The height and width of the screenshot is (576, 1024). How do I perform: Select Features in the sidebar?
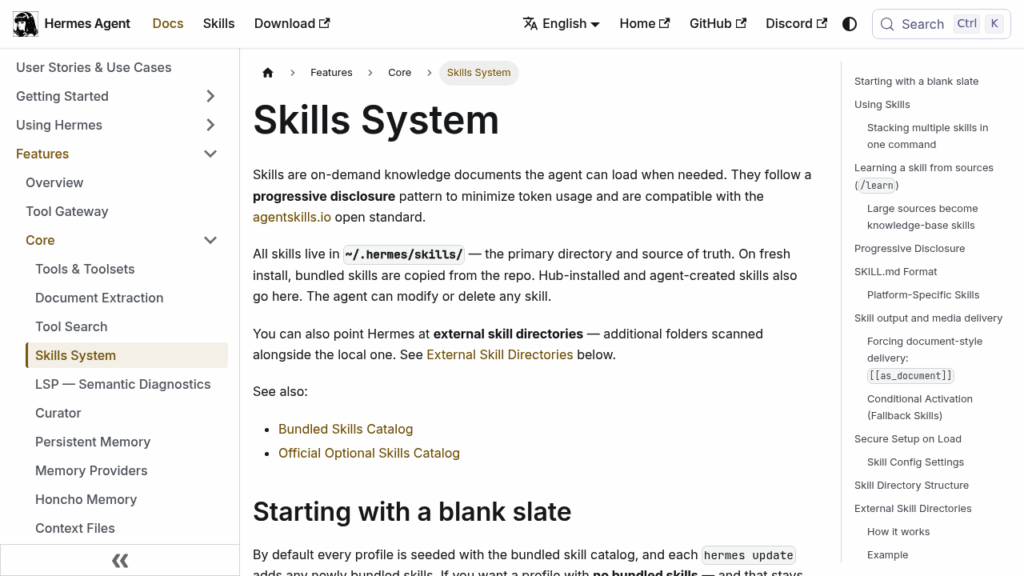(x=42, y=153)
